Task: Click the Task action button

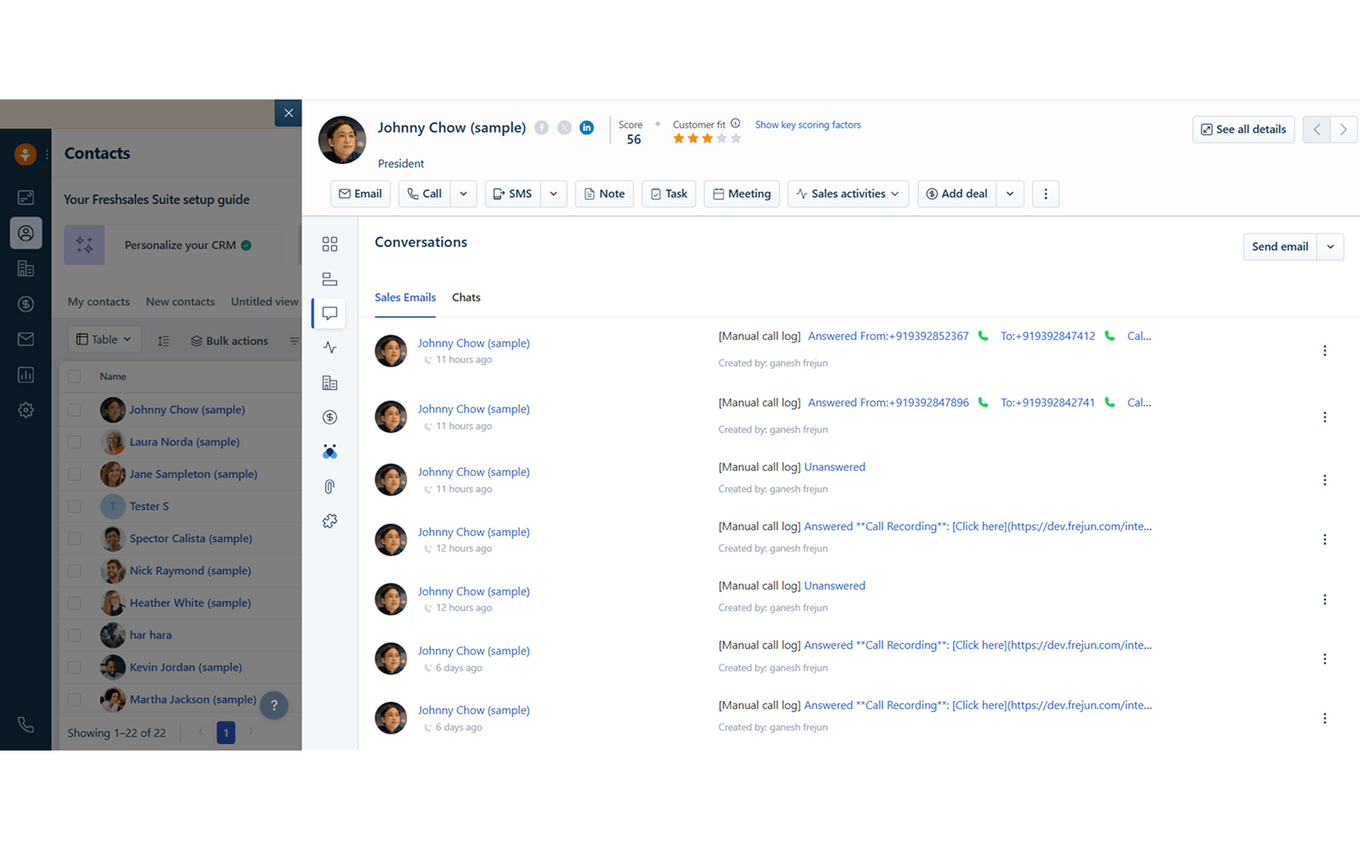Action: [x=669, y=194]
